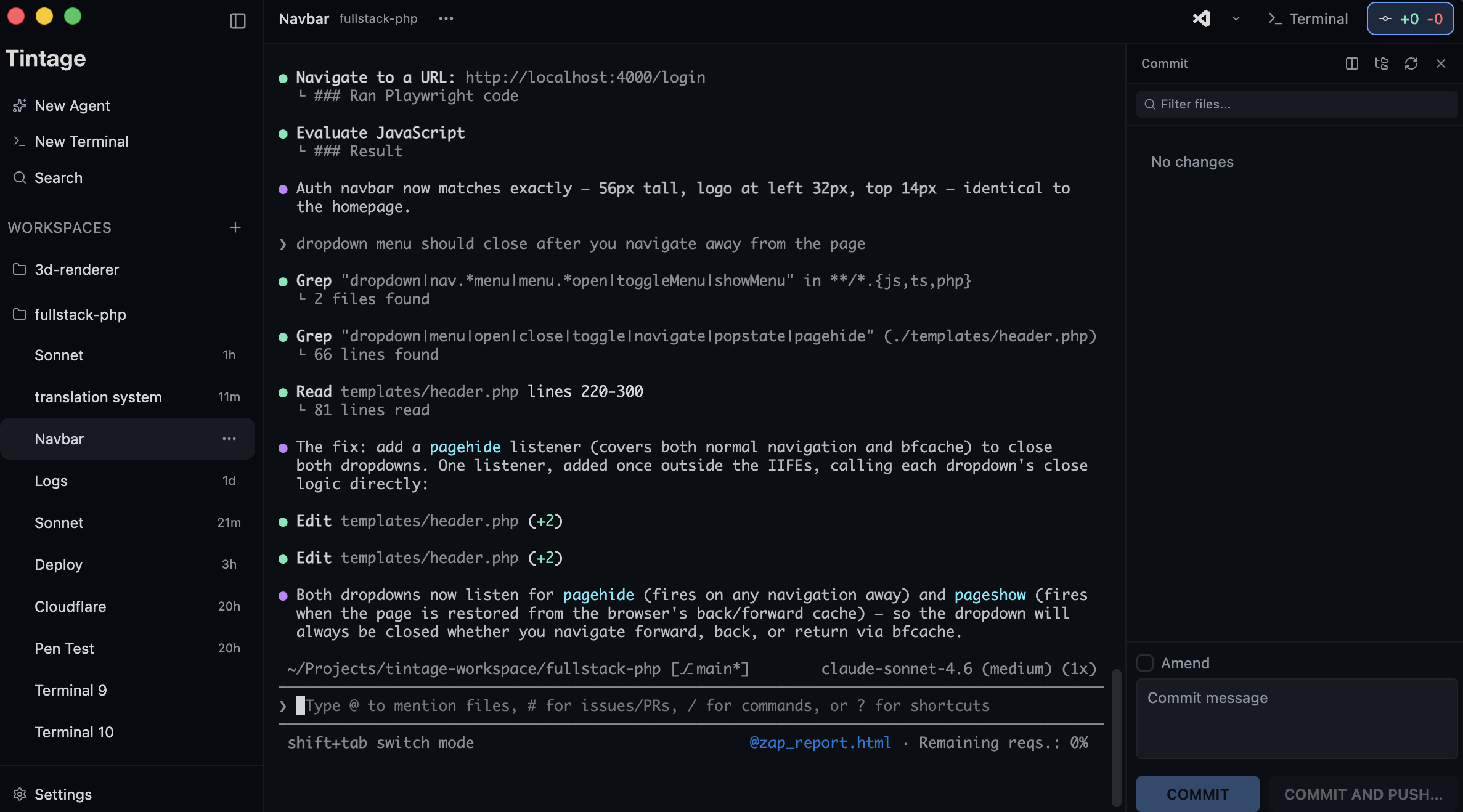Viewport: 1463px width, 812px height.
Task: Click the macOS yellow minimize button
Action: click(44, 16)
